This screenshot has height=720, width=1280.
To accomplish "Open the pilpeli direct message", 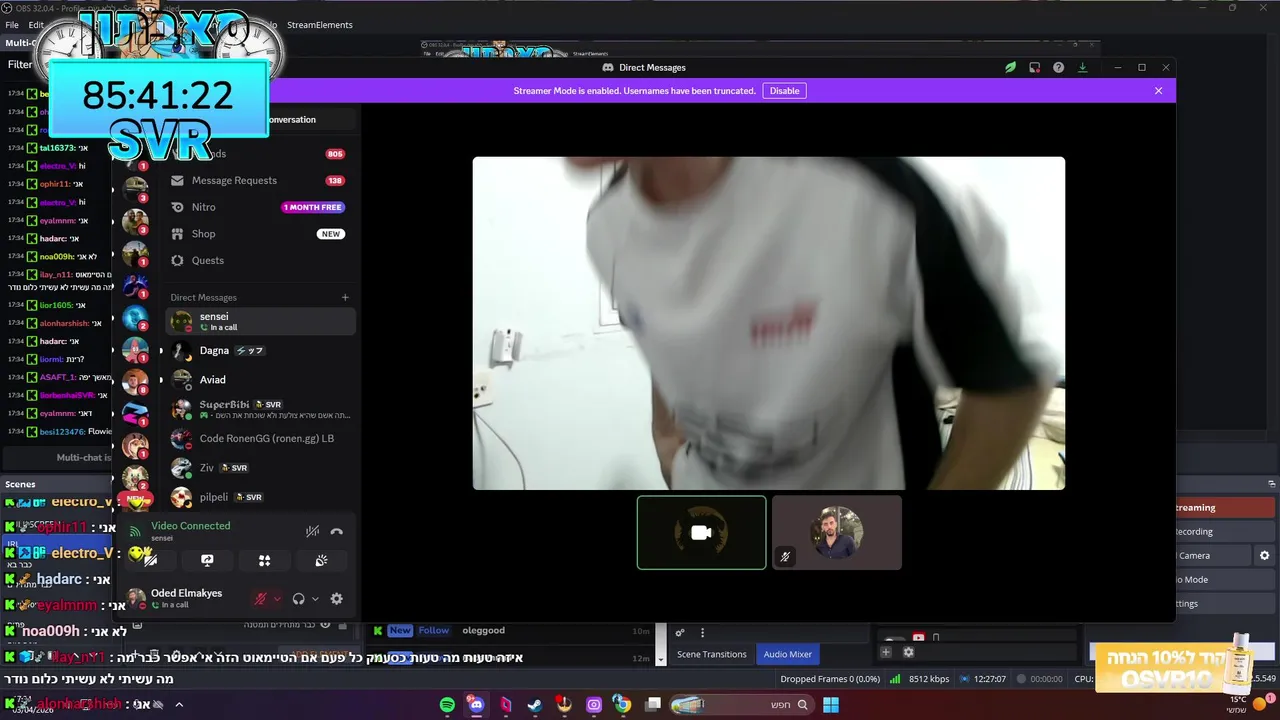I will coord(260,497).
